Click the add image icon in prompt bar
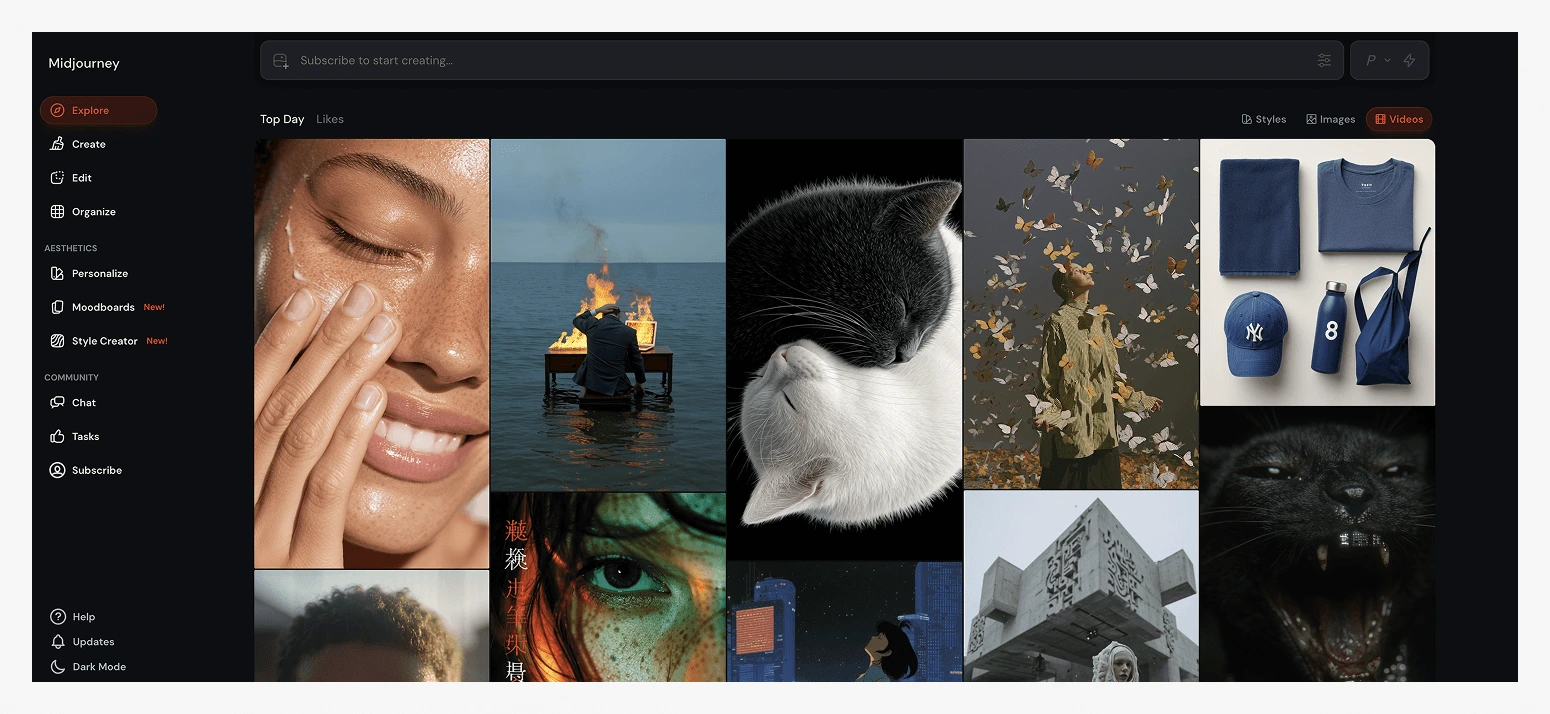This screenshot has height=714, width=1550. (x=281, y=61)
